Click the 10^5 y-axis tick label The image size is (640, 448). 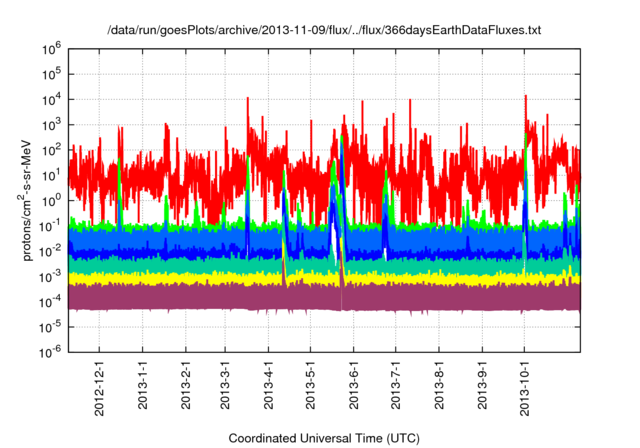[51, 75]
